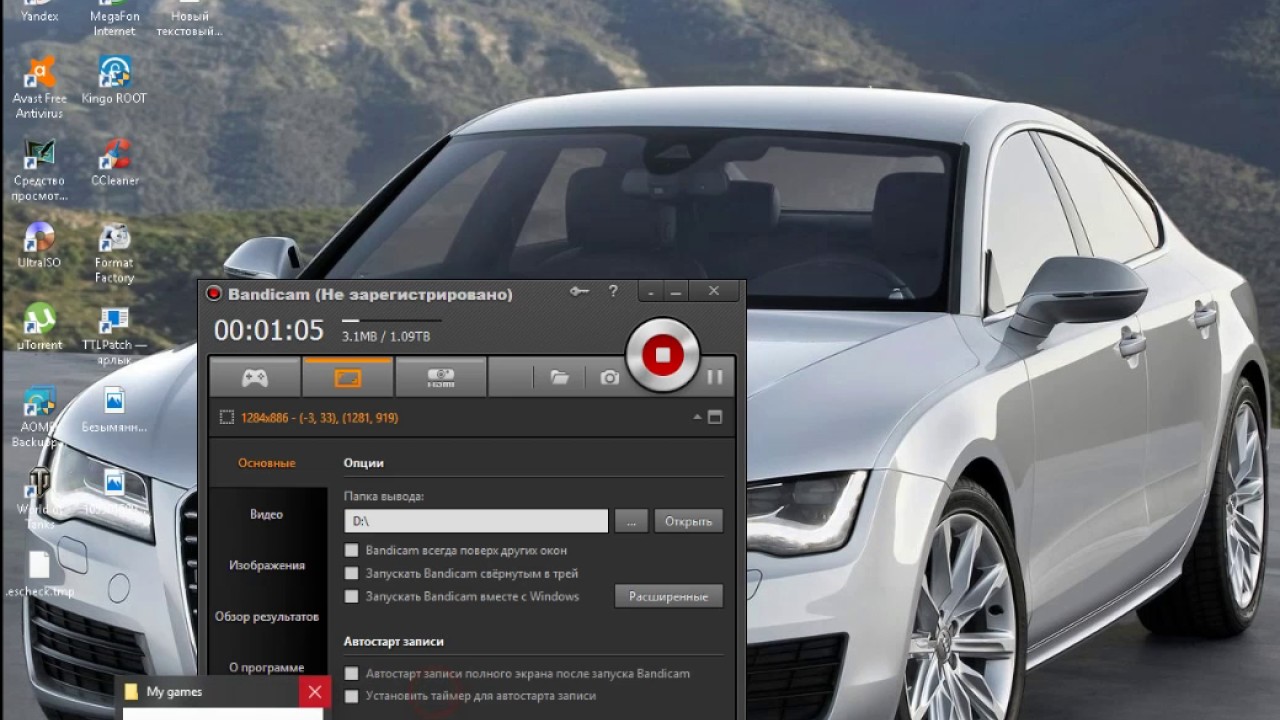This screenshot has width=1280, height=720.
Task: Click the Открыть button
Action: tap(688, 521)
